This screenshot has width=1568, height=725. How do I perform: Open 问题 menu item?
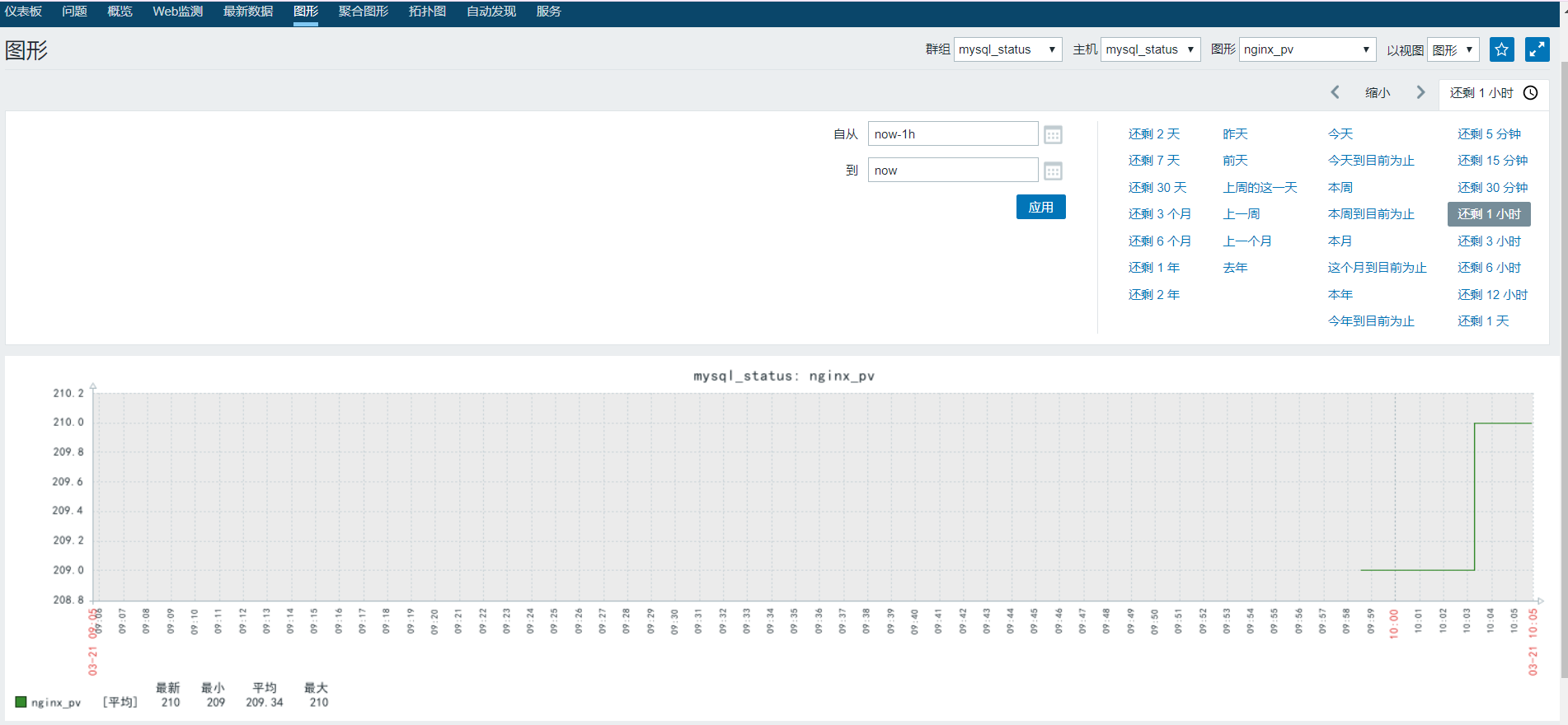(x=74, y=12)
